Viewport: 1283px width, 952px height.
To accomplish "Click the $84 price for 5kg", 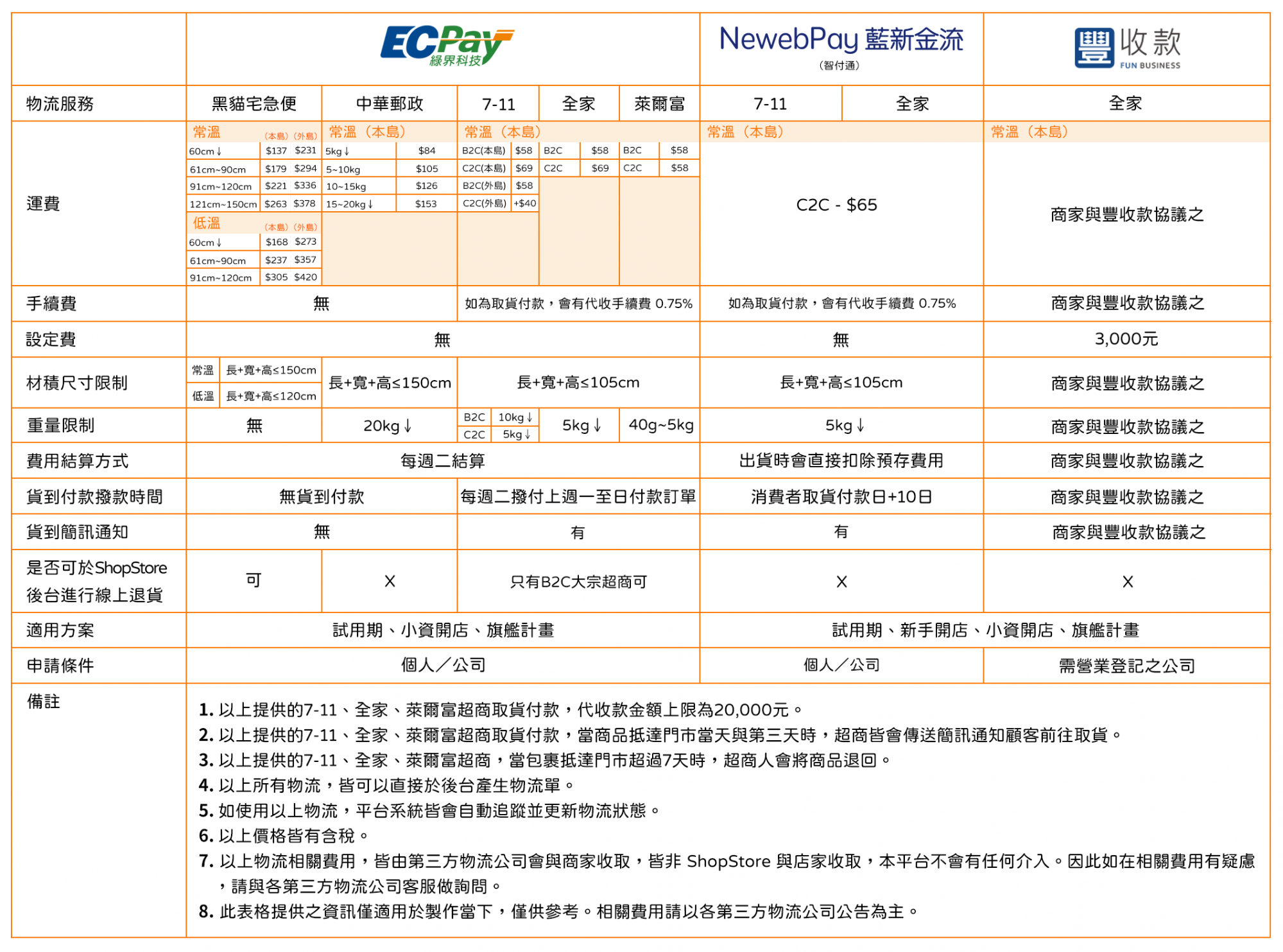I will 427,151.
